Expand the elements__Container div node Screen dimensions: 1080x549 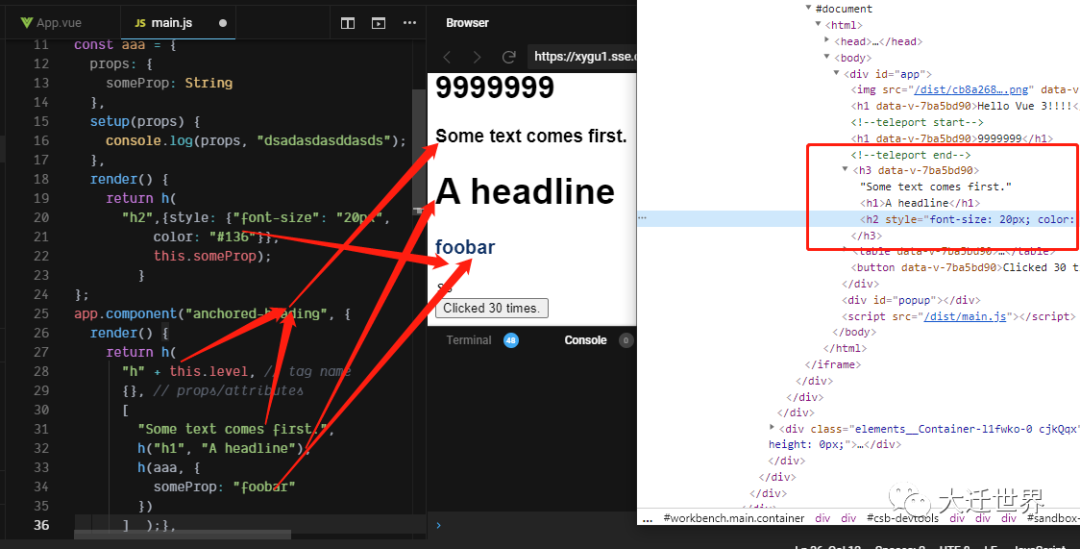pos(772,428)
